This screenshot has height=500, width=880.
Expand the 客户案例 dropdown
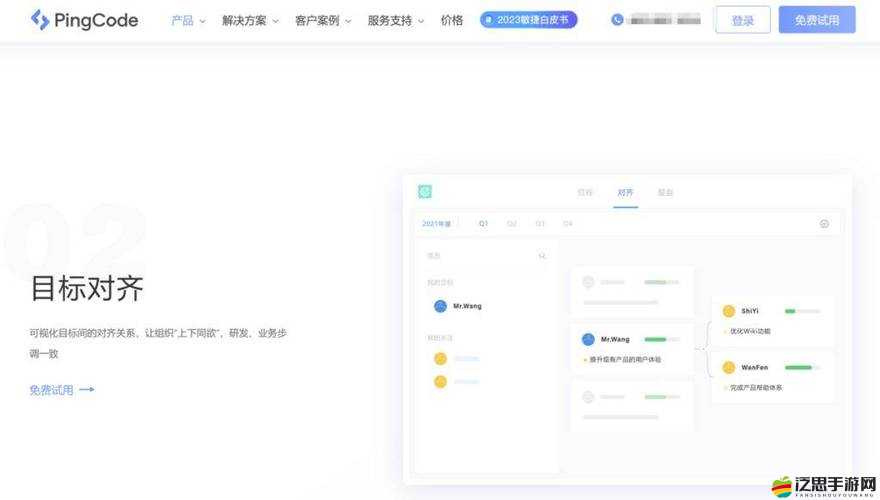coord(323,20)
